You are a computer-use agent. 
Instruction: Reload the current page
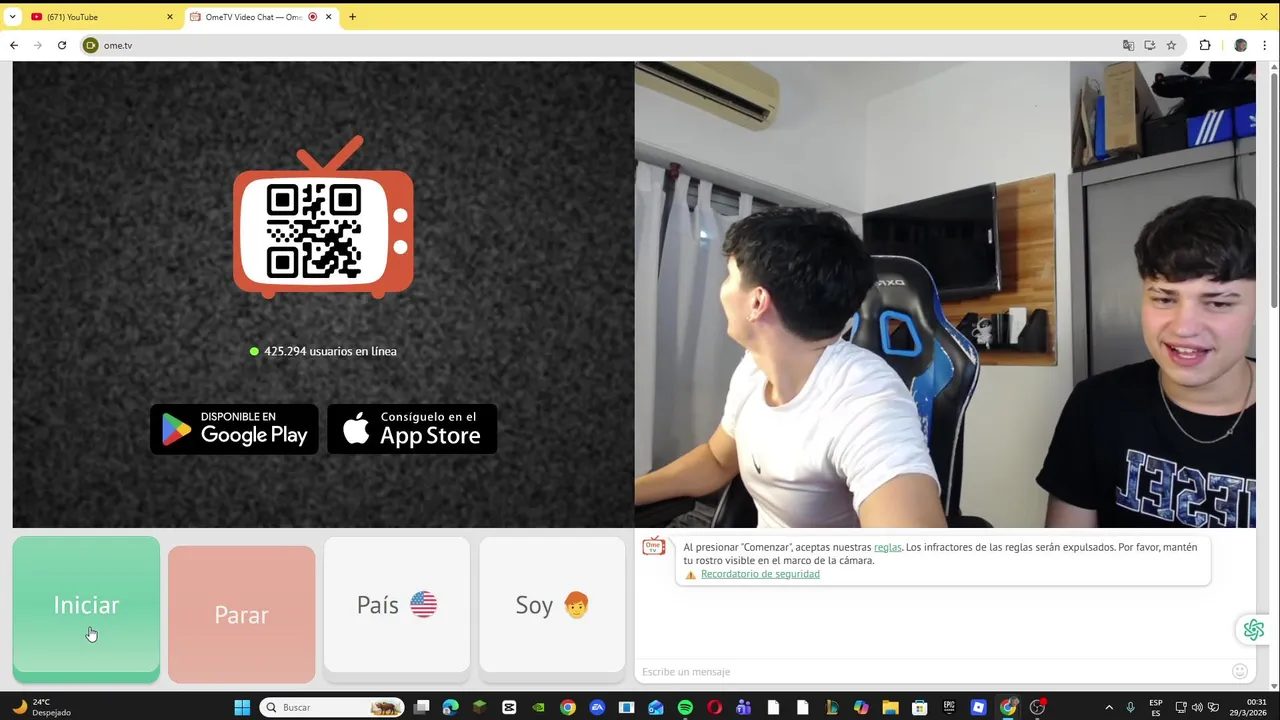(x=62, y=45)
